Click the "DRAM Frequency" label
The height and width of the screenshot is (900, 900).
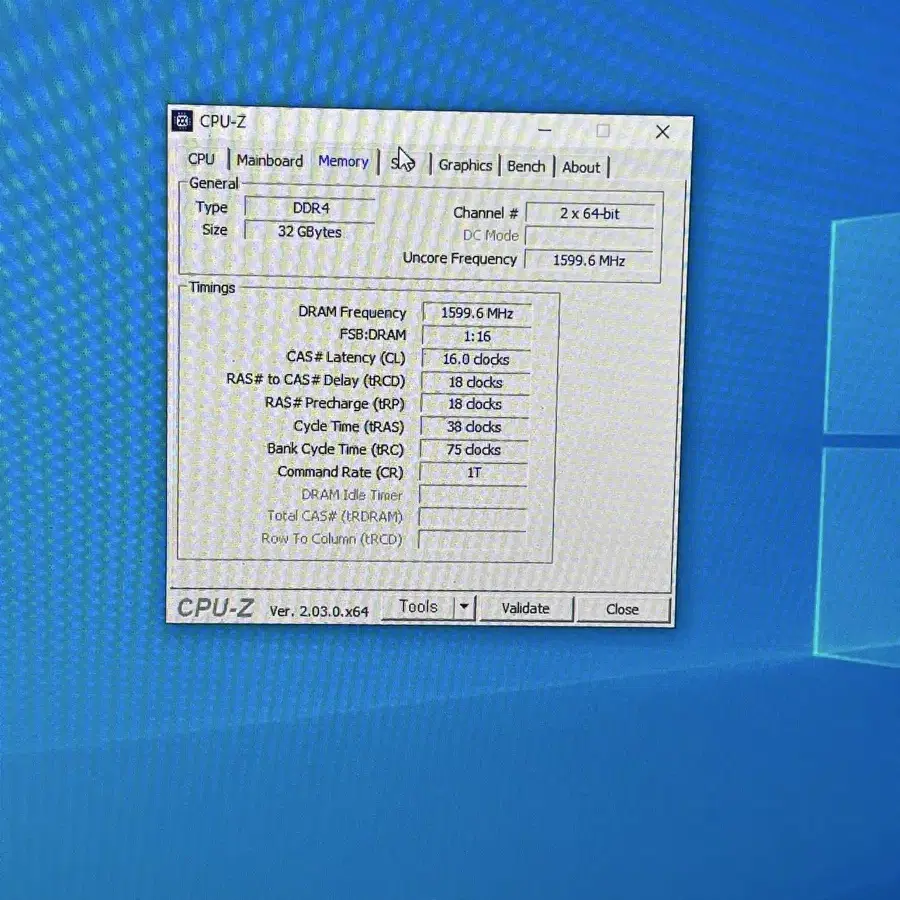(352, 312)
